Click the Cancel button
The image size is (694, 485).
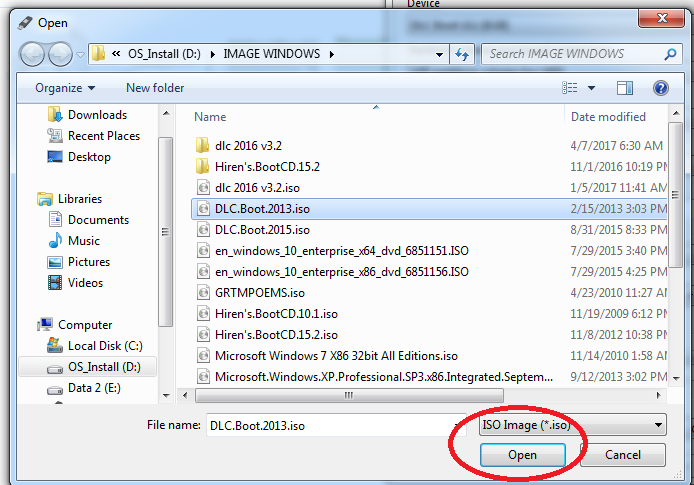(x=623, y=455)
